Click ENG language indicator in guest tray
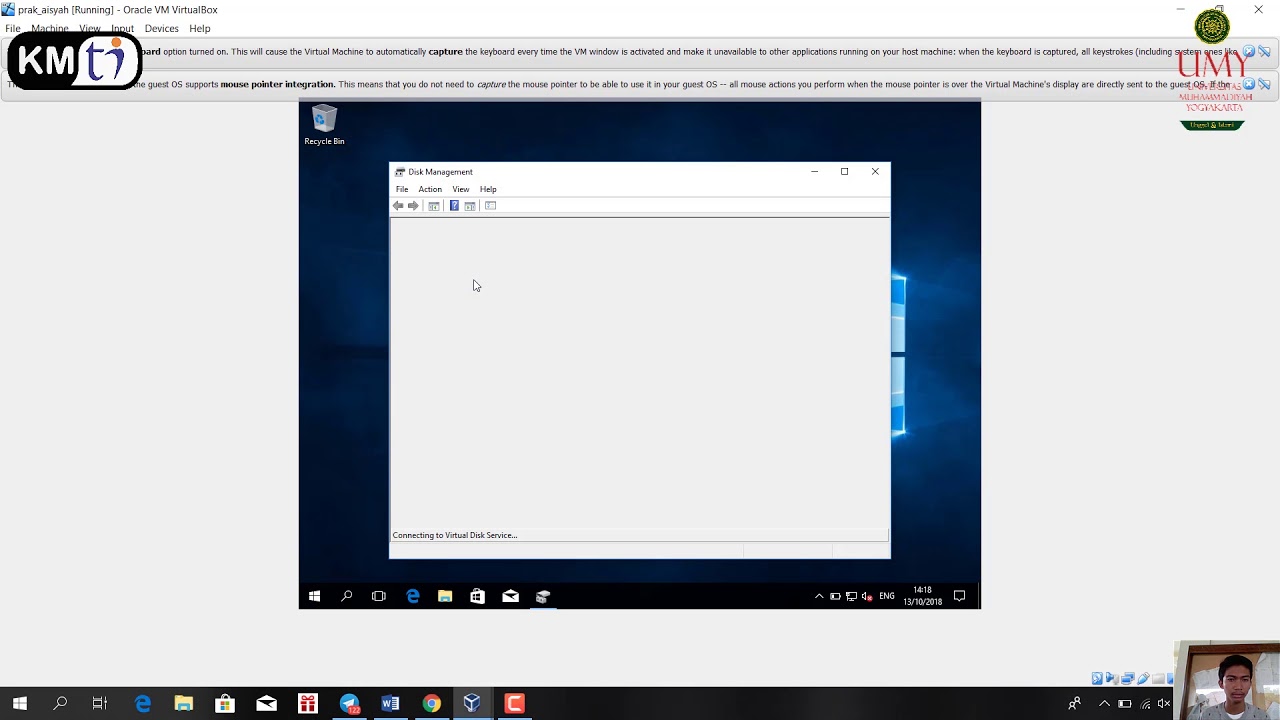Image resolution: width=1280 pixels, height=720 pixels. (x=887, y=596)
